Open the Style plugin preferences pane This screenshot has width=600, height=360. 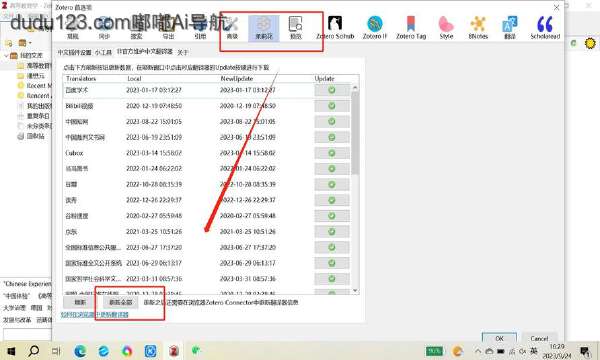pyautogui.click(x=446, y=27)
